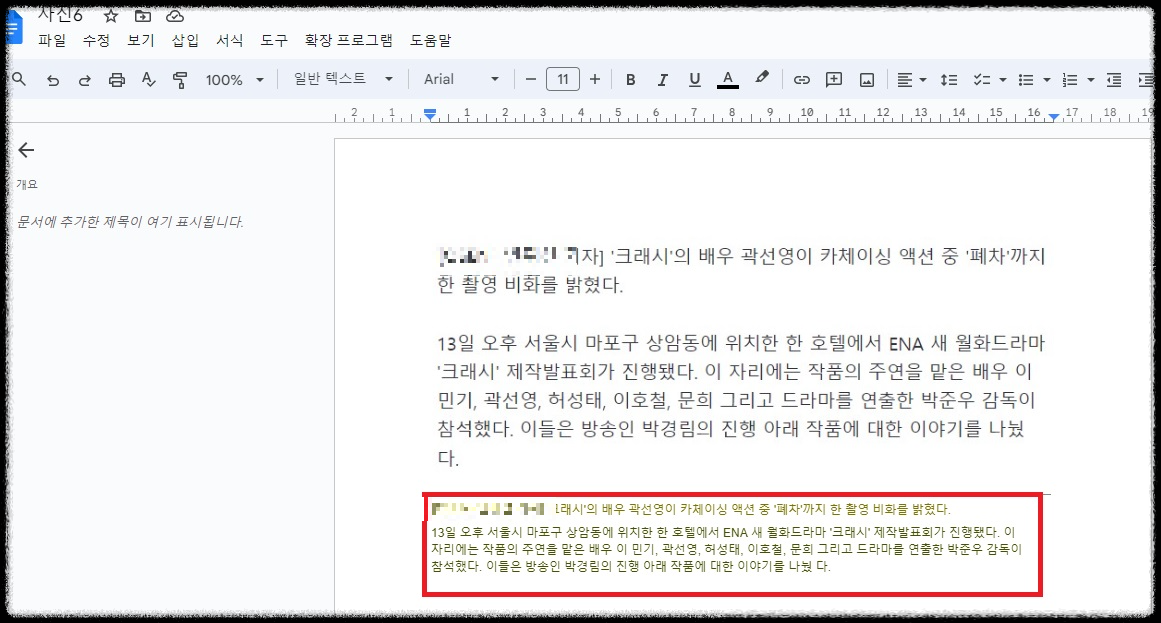Screen dimensions: 1161x623
Task: Check document cloud save status
Action: click(x=174, y=15)
